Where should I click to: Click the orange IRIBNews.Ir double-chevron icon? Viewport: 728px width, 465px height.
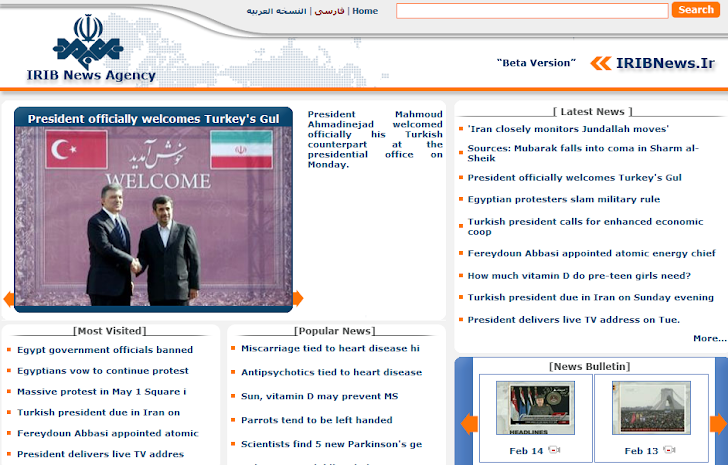pyautogui.click(x=601, y=63)
